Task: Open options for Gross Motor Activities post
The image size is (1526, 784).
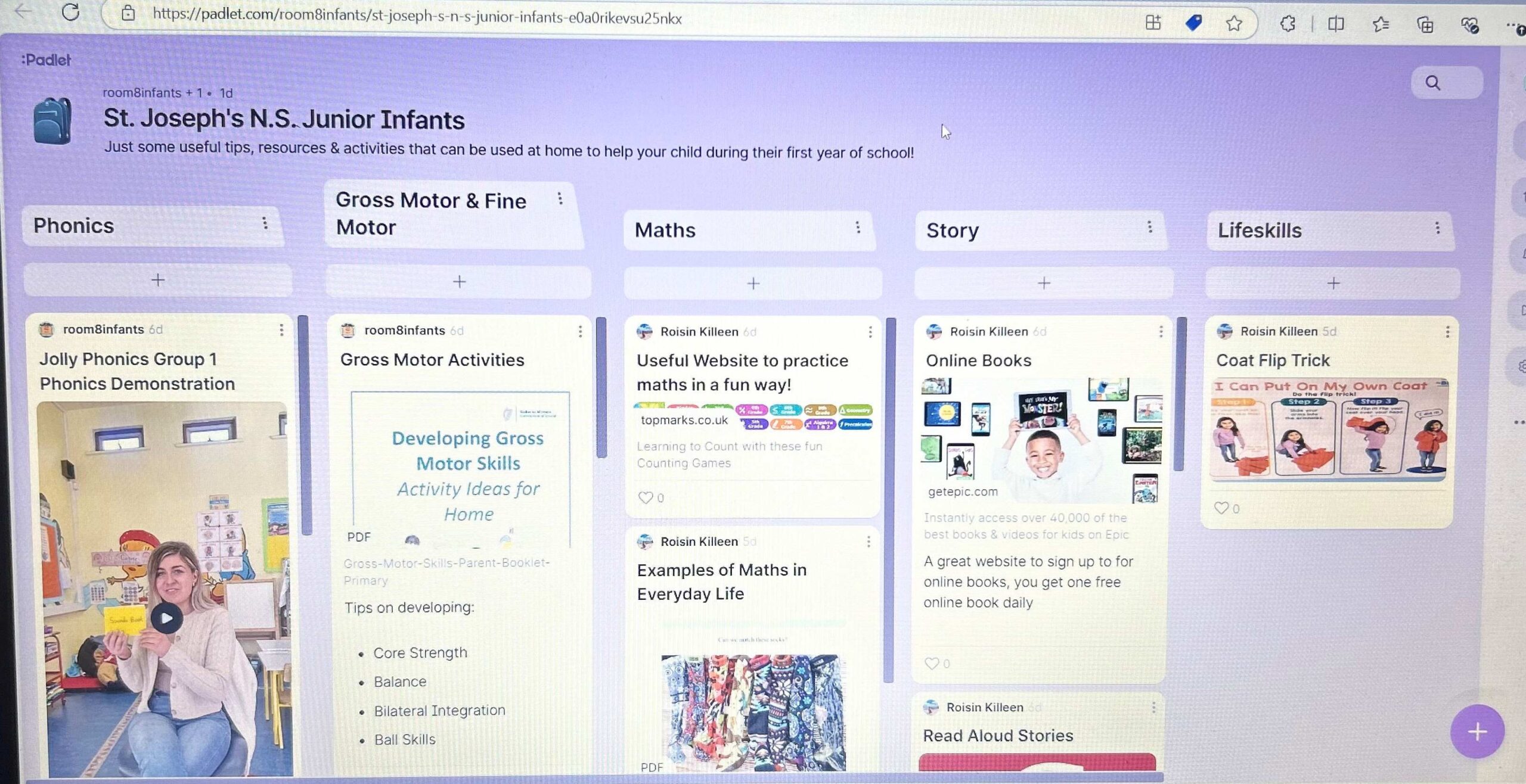Action: (580, 331)
